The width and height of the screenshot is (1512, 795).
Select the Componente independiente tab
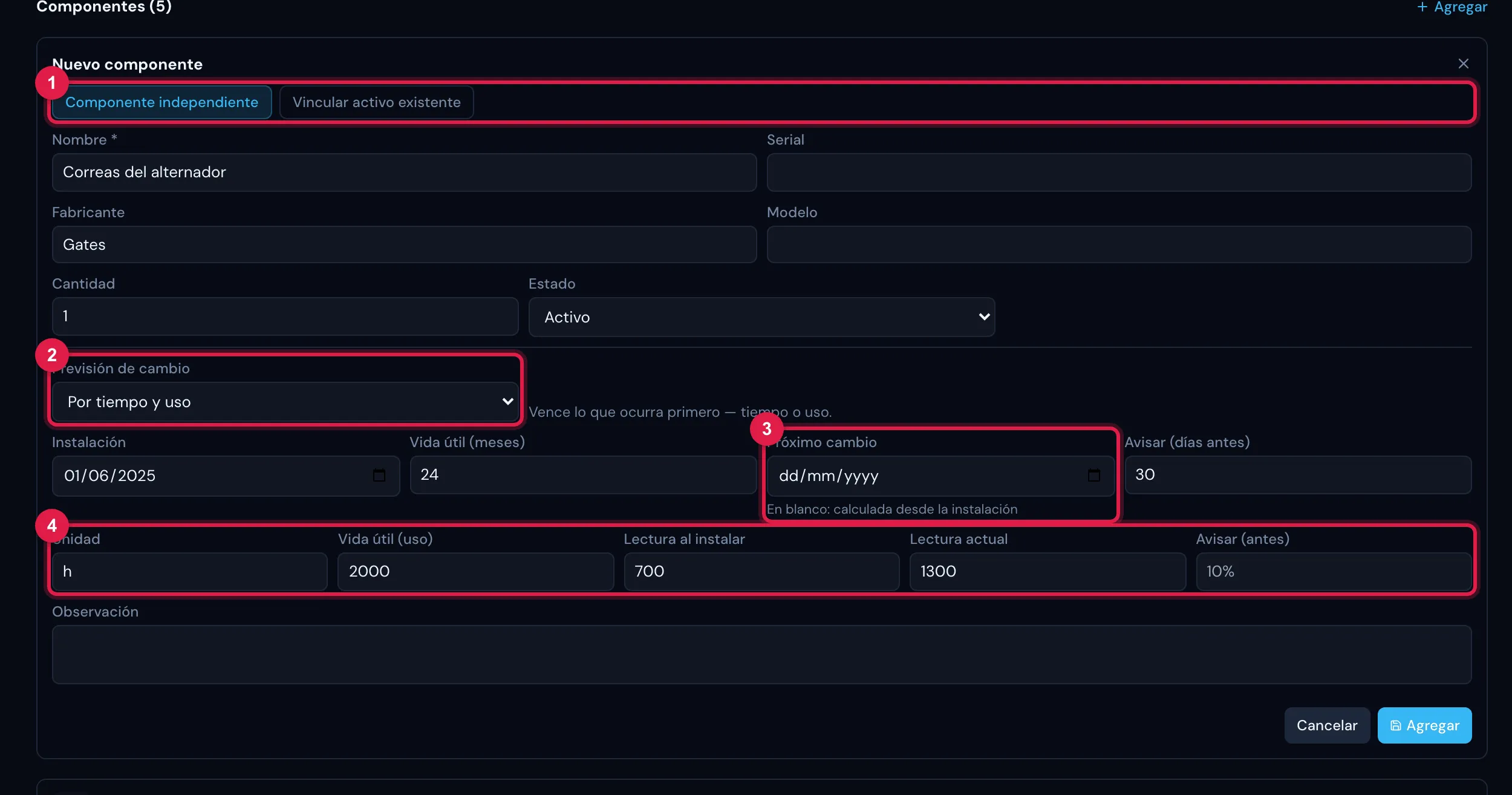click(161, 102)
